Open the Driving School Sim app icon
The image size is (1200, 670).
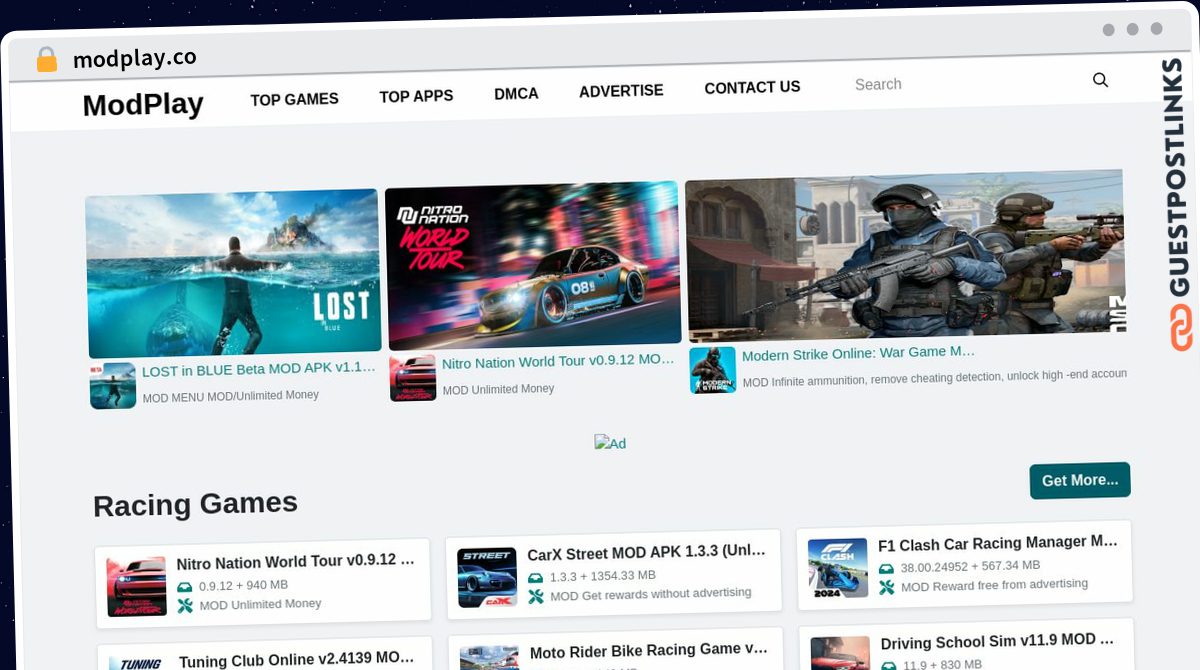[x=840, y=653]
